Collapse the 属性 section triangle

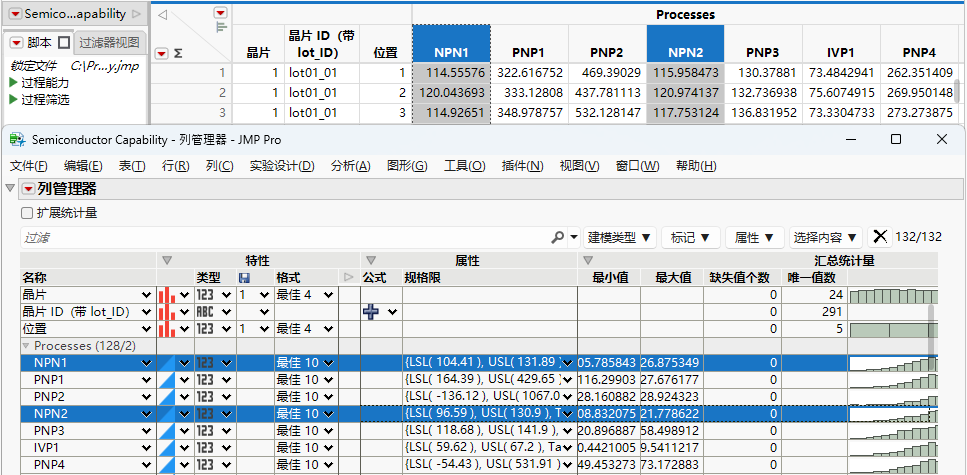point(371,261)
